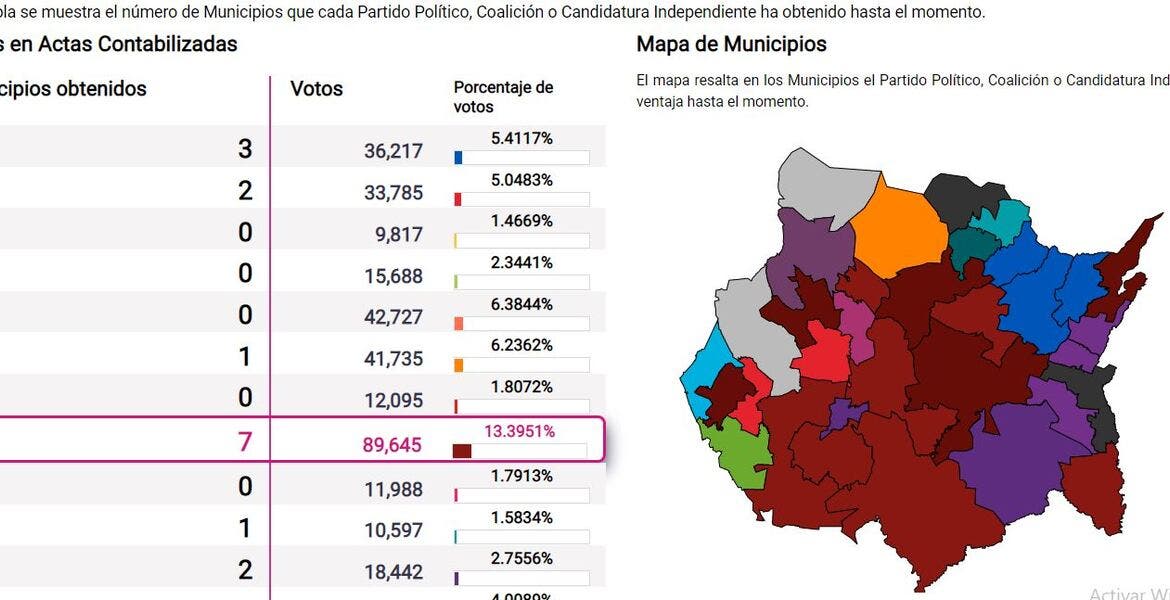Select the dark red swatch beside 13.3951%
The width and height of the screenshot is (1170, 600).
click(x=461, y=451)
